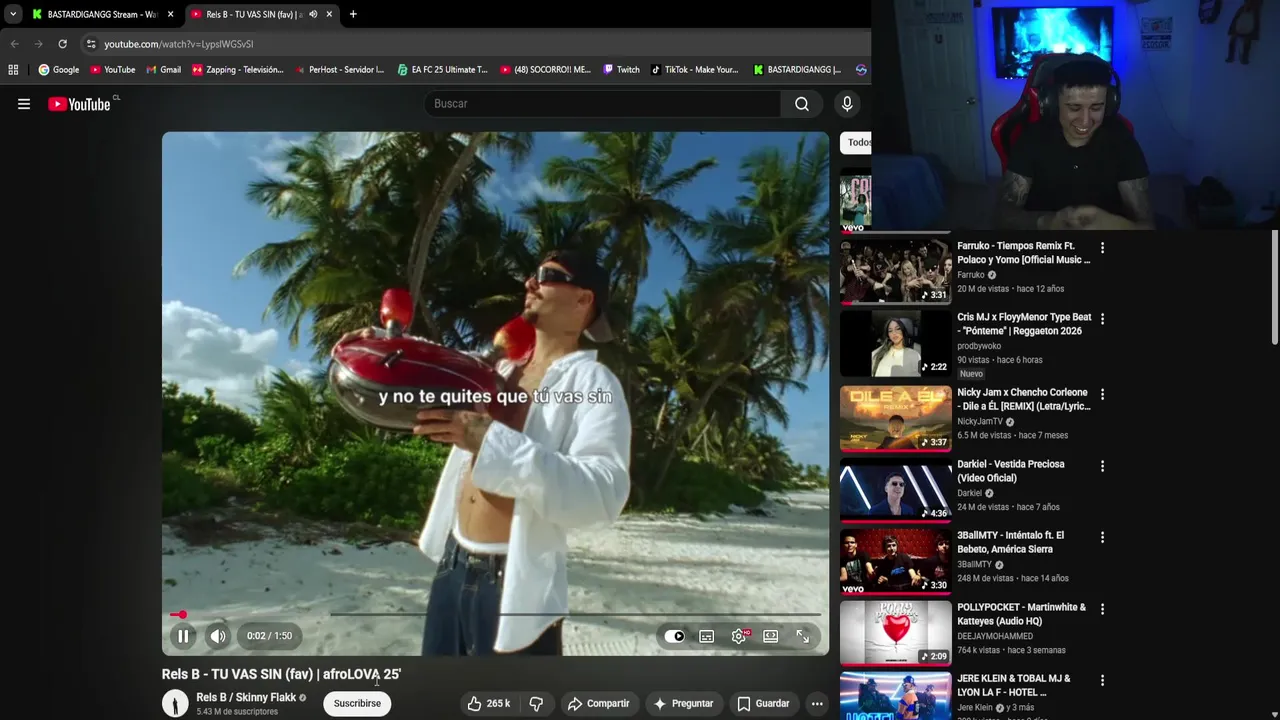The image size is (1280, 720).
Task: Open the YouTube bookmark
Action: 112,70
